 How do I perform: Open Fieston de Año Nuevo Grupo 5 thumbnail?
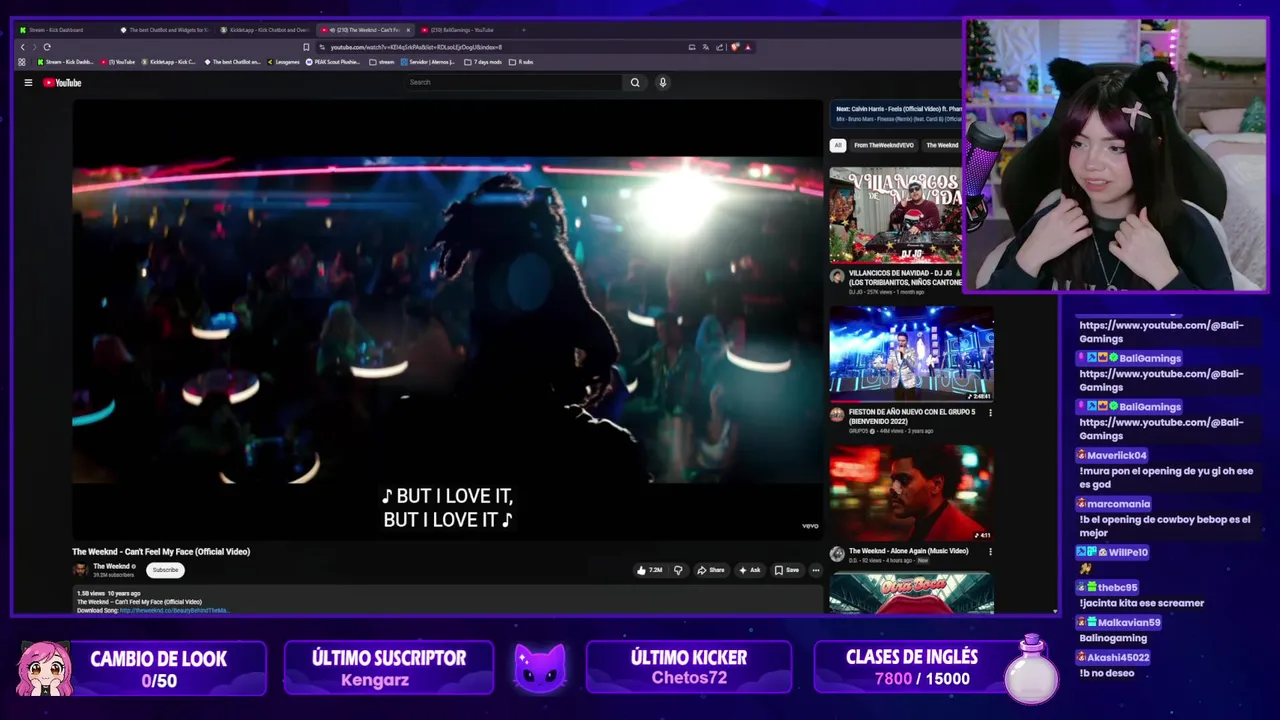911,354
